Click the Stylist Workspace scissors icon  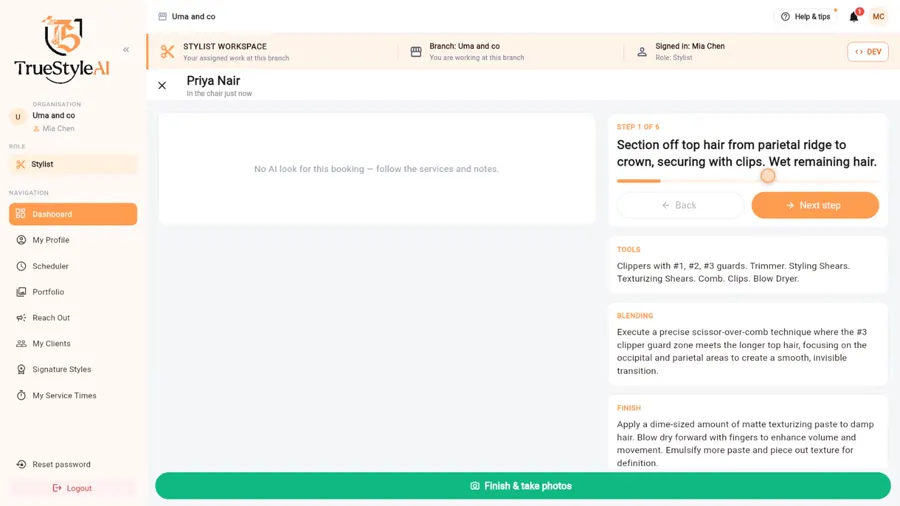point(167,52)
